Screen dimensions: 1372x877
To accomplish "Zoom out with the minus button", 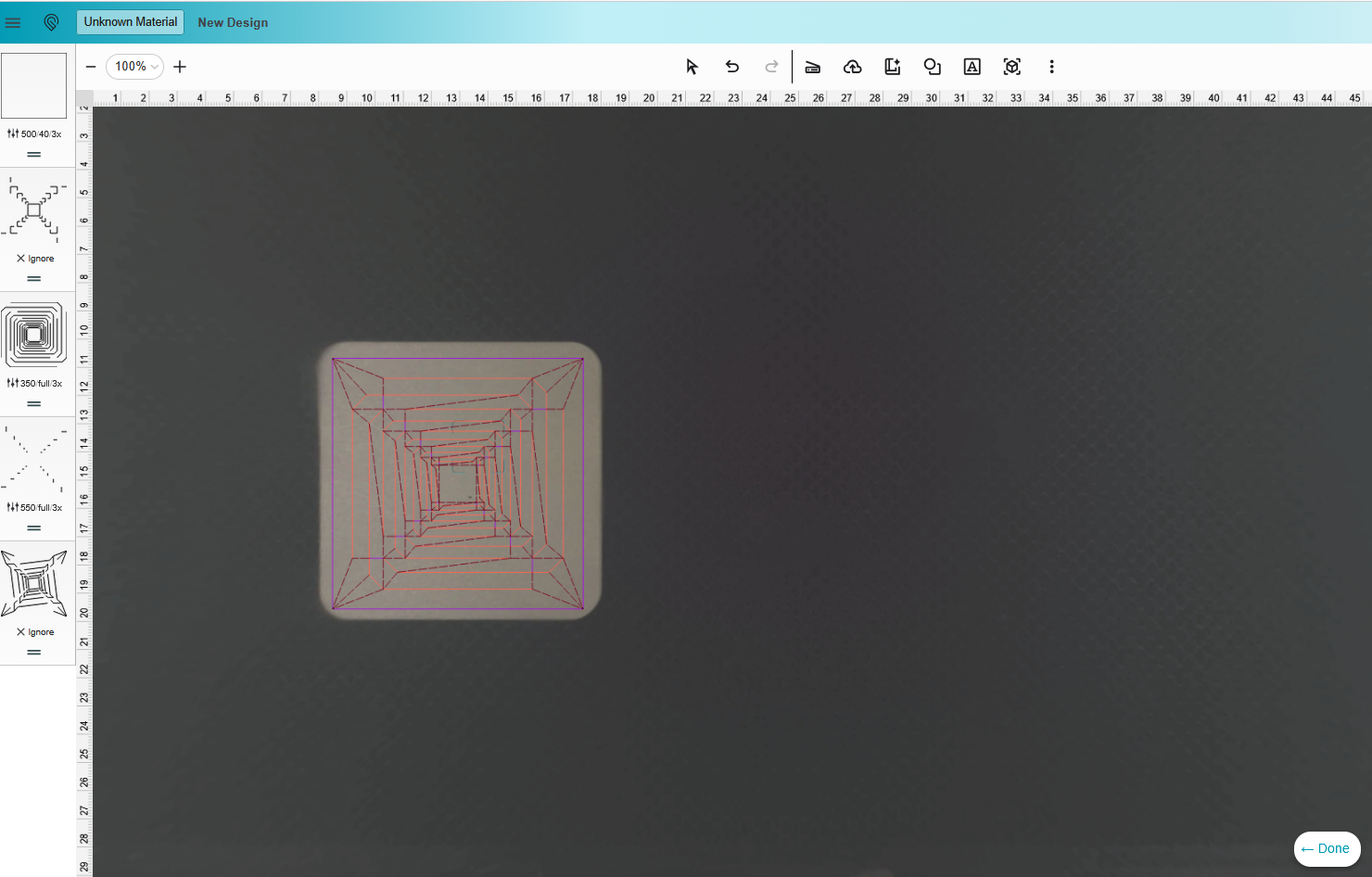I will tap(91, 67).
